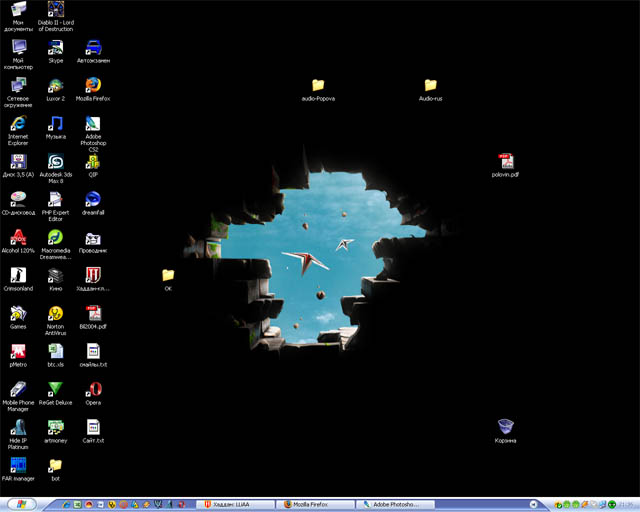Select the FAR manager shortcut

(x=18, y=465)
